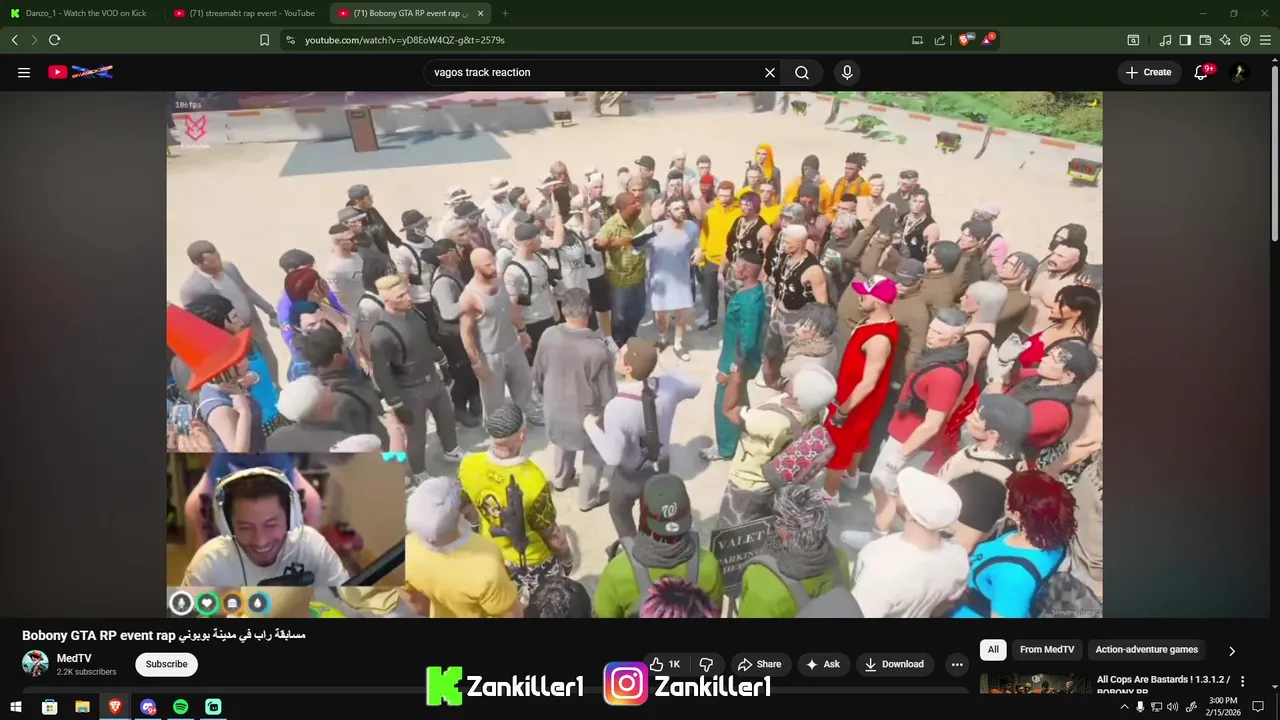The width and height of the screenshot is (1280, 720).
Task: Open the YouTube guide hamburger menu
Action: click(24, 72)
